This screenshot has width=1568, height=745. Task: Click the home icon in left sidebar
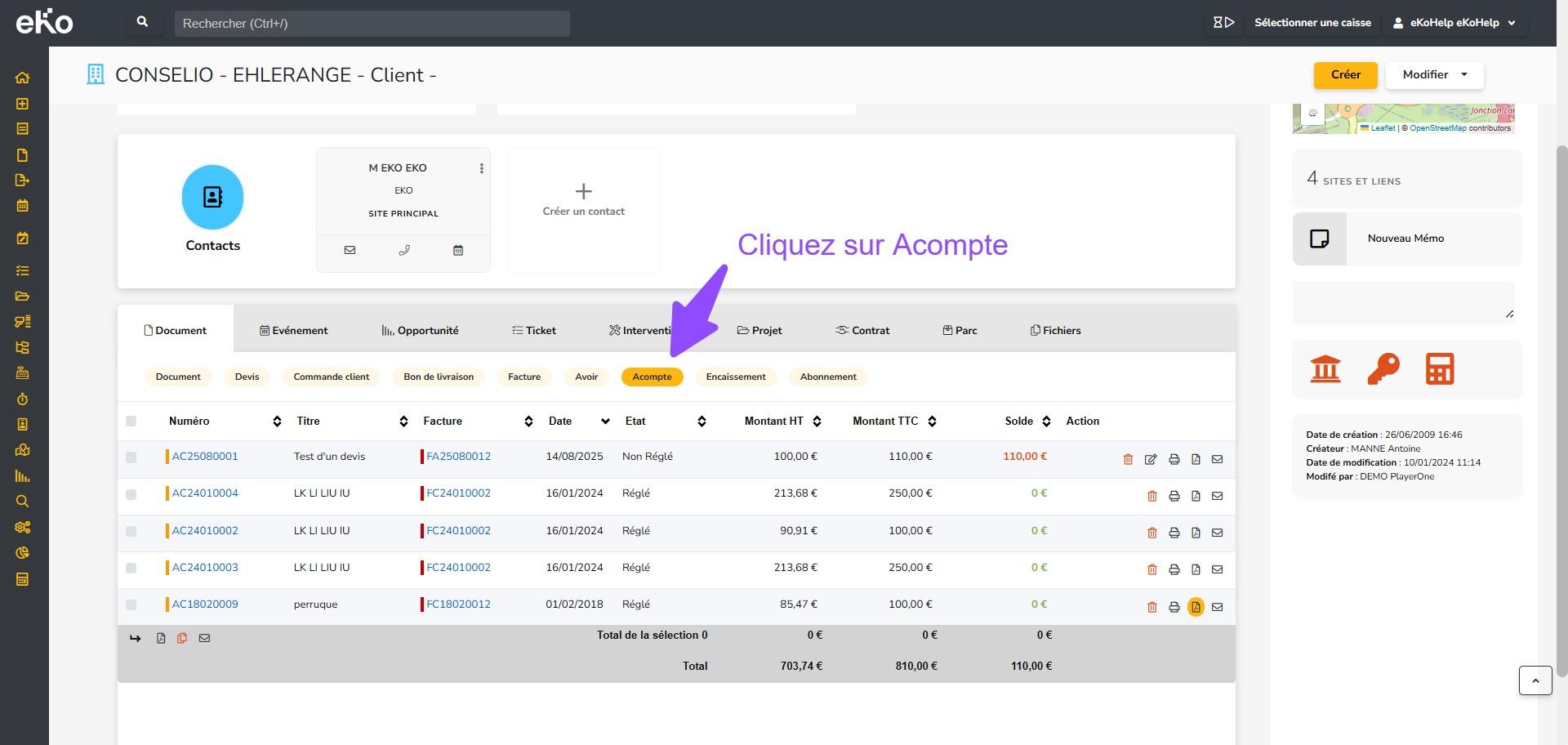click(x=22, y=78)
